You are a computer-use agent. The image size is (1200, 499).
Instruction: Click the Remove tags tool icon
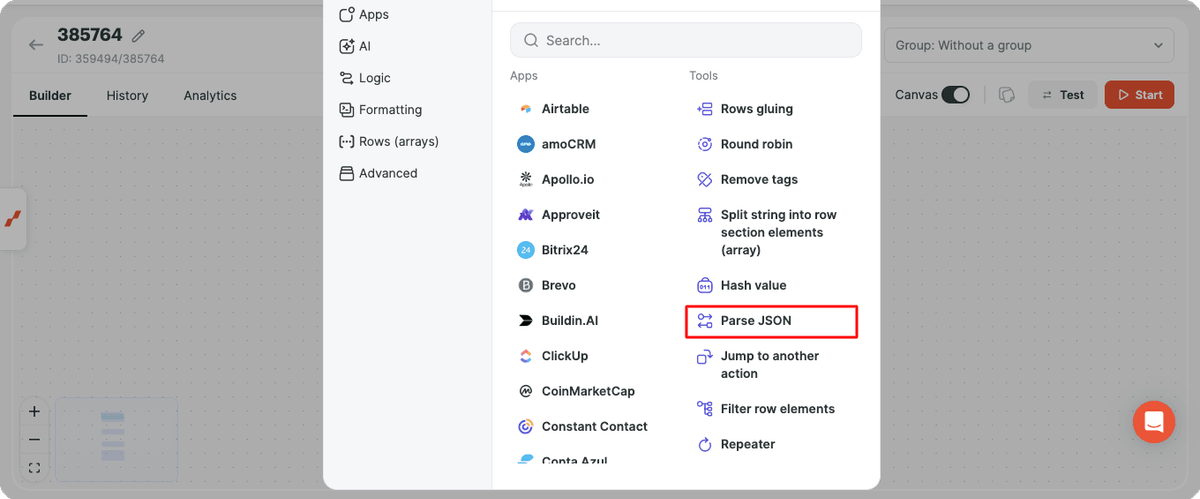705,180
